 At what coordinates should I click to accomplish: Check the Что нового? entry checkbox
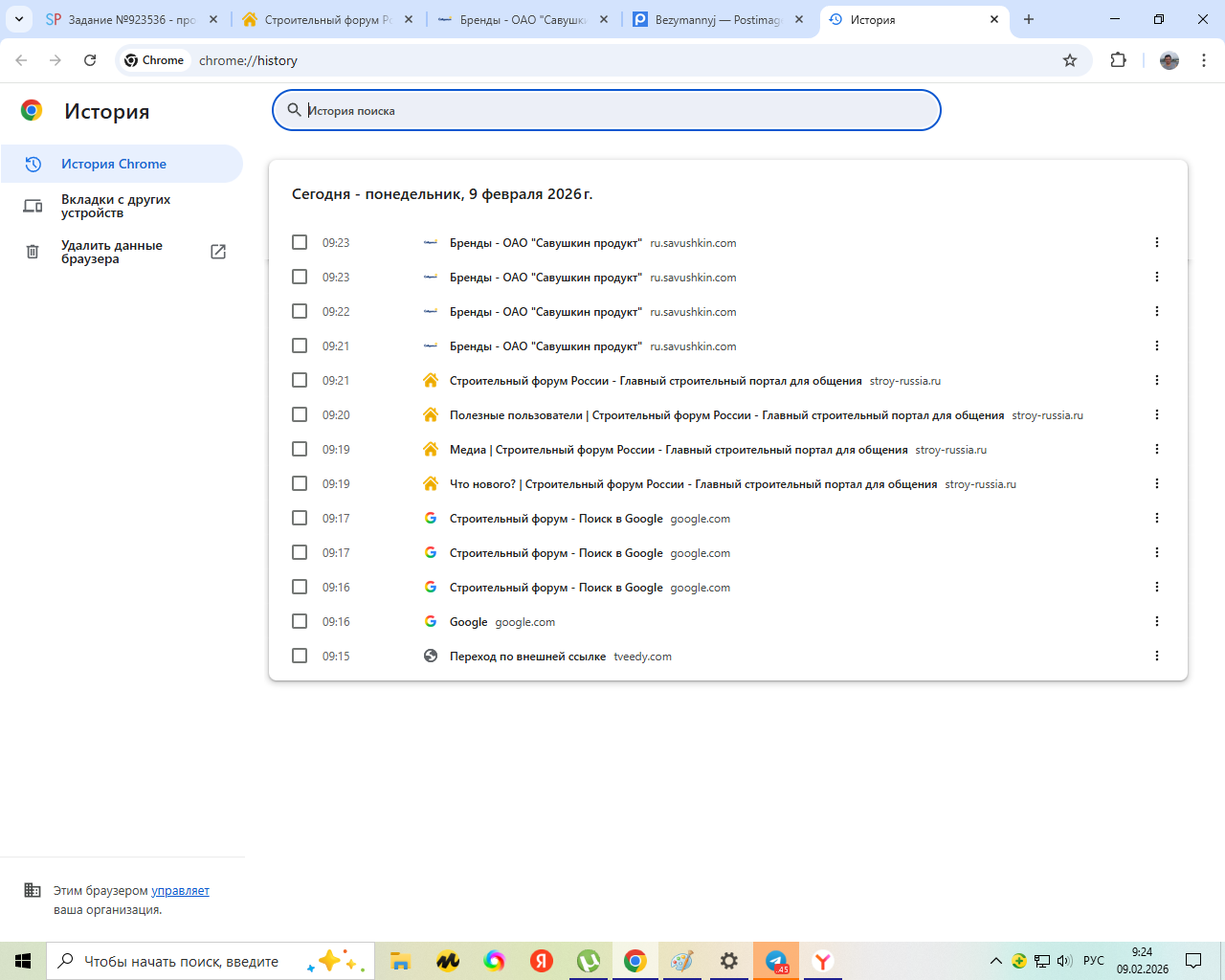(x=300, y=483)
